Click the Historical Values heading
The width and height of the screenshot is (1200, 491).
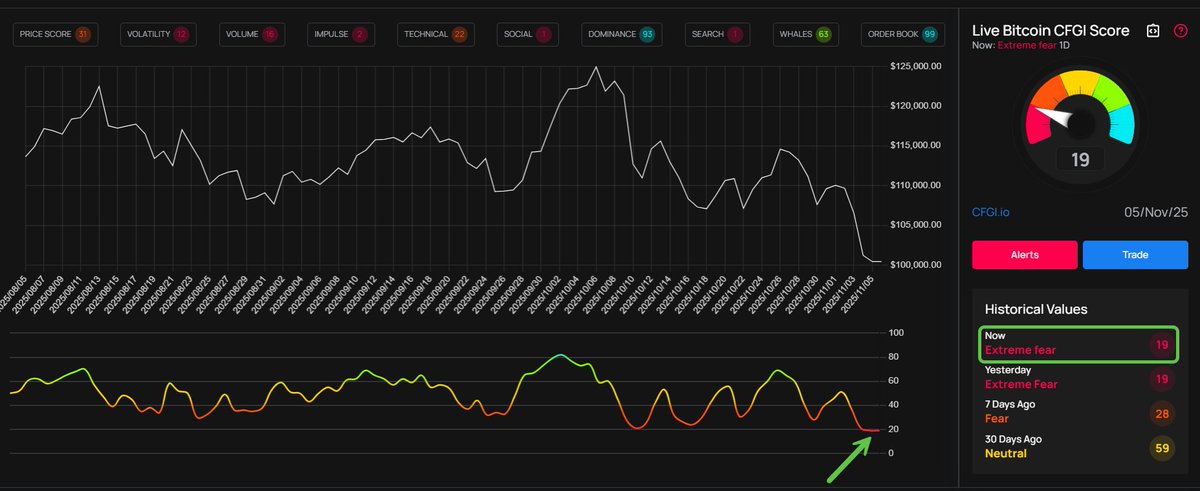[1036, 309]
